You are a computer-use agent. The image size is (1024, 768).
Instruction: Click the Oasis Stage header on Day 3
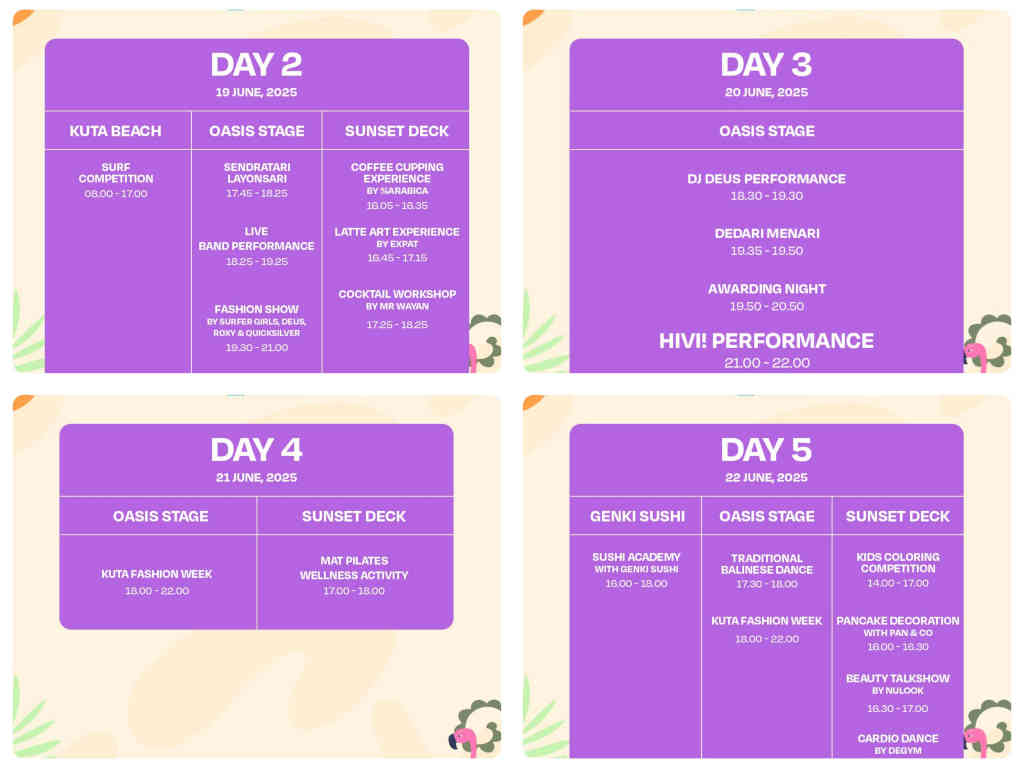coord(766,131)
